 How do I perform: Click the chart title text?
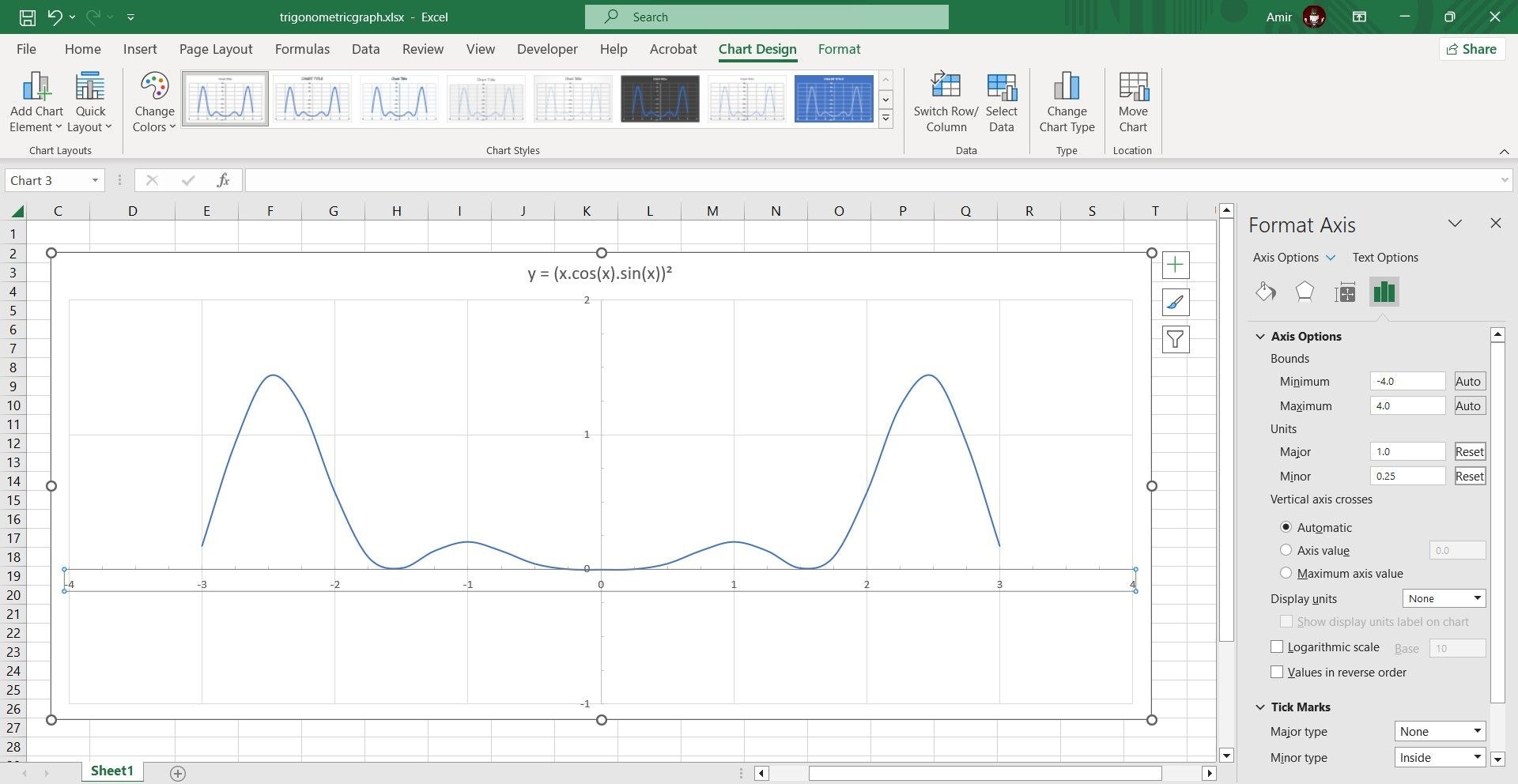(600, 273)
